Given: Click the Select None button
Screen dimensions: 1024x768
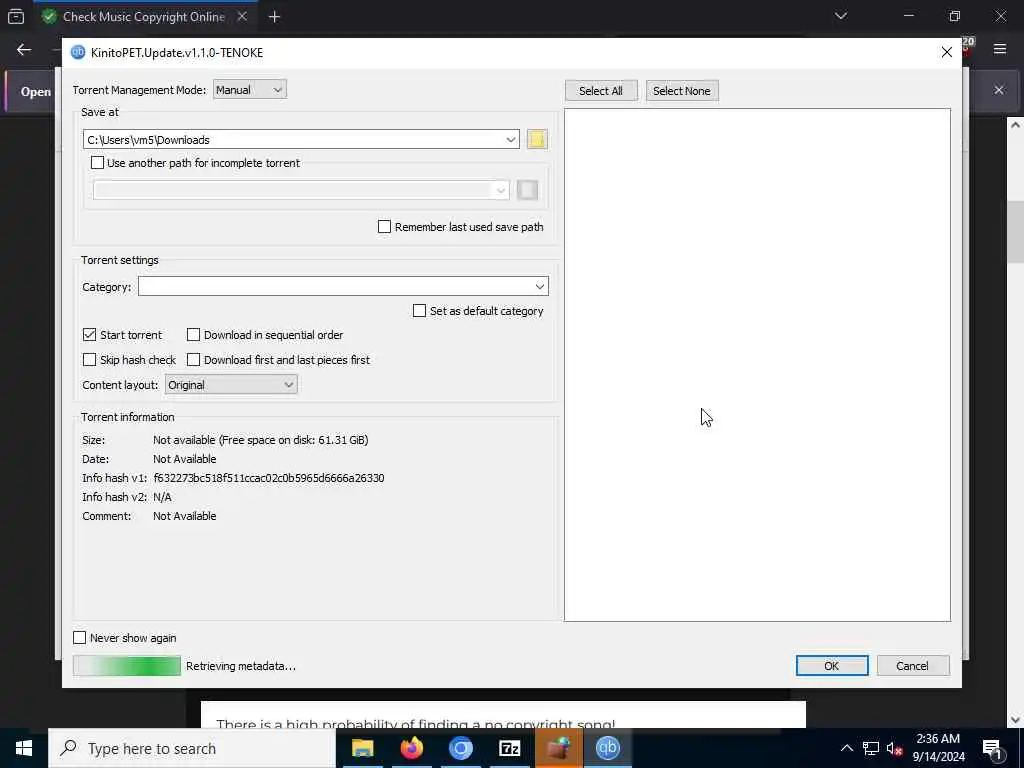Looking at the screenshot, I should pyautogui.click(x=682, y=91).
